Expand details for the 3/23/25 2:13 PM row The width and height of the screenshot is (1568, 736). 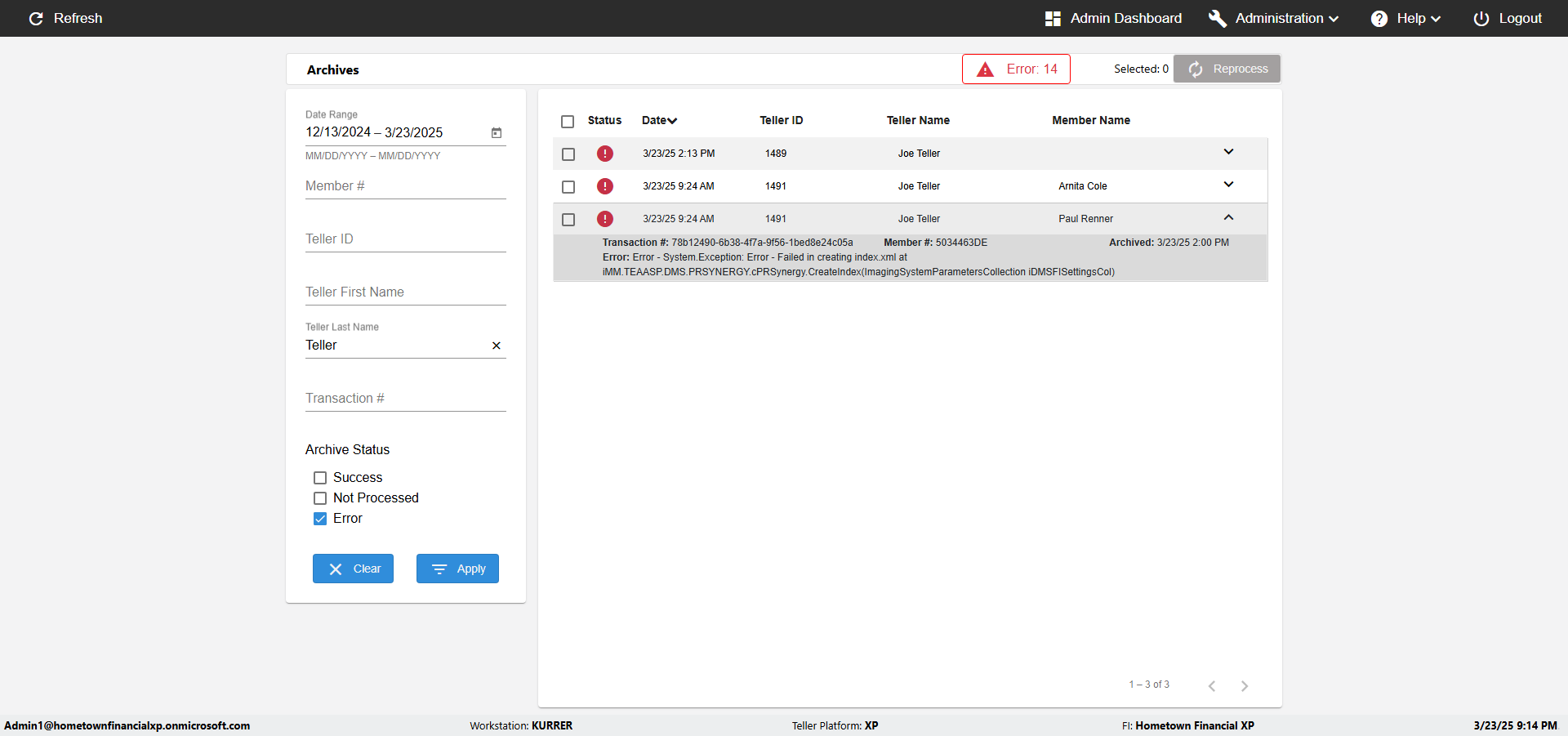[x=1228, y=152]
